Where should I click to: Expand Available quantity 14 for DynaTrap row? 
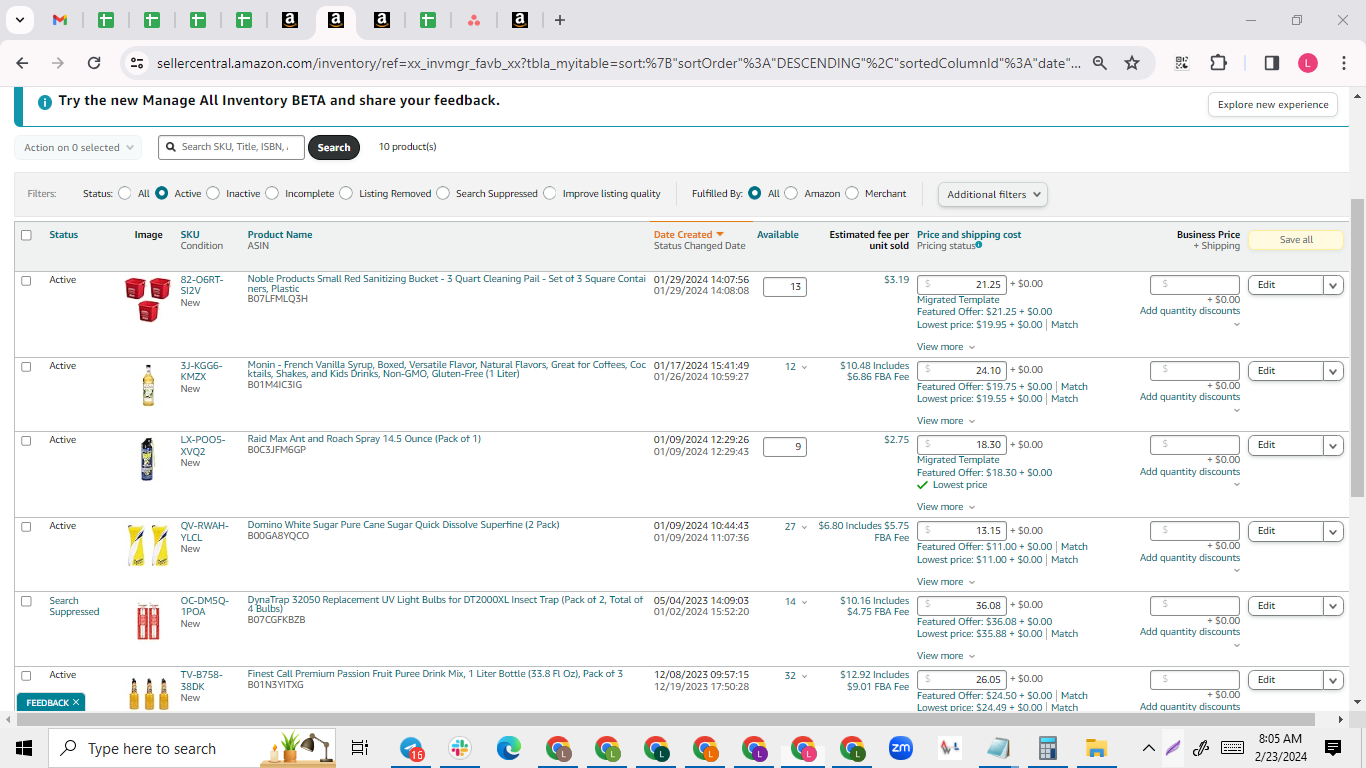(797, 602)
